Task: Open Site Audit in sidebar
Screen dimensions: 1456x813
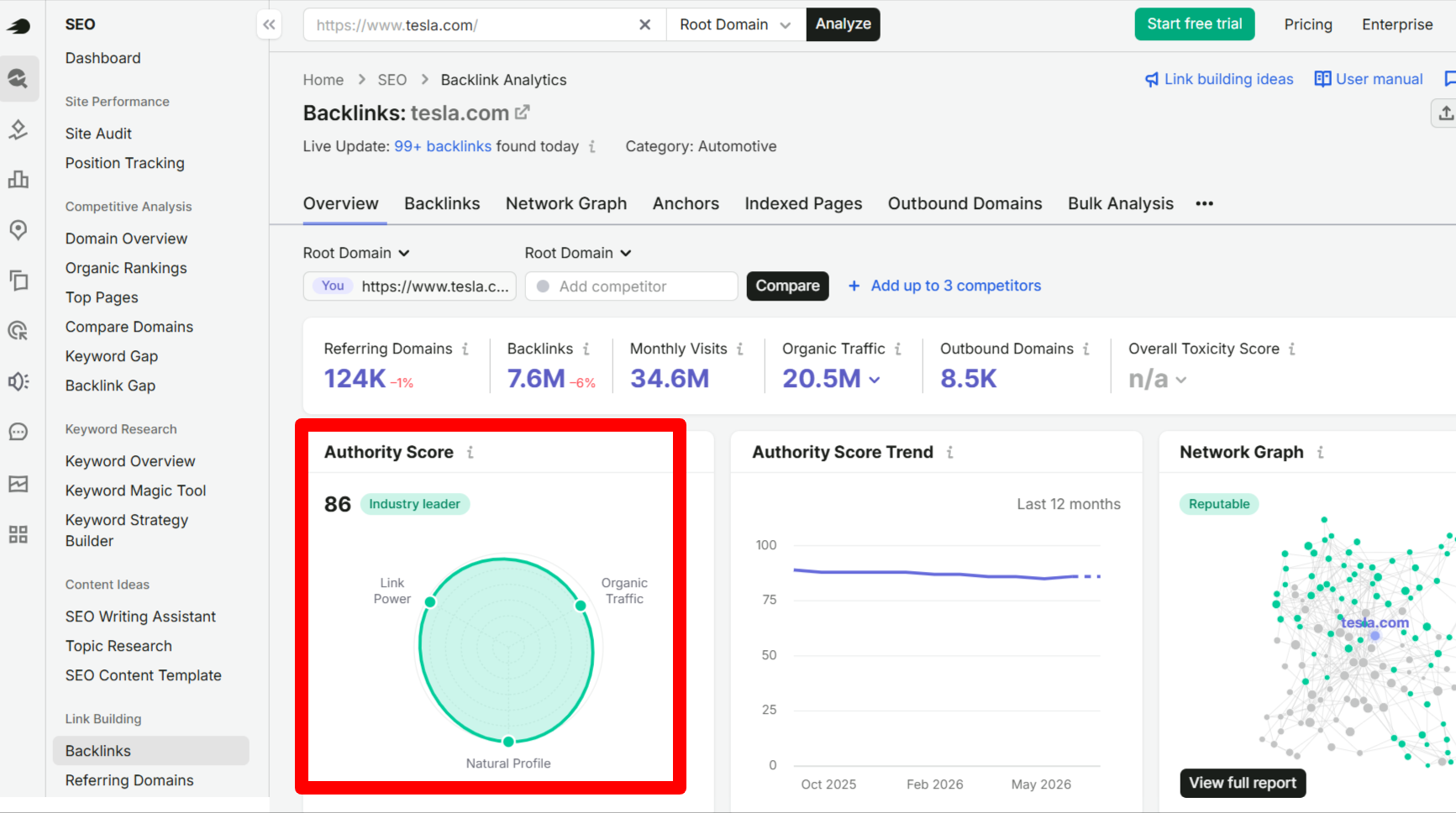Action: point(98,134)
